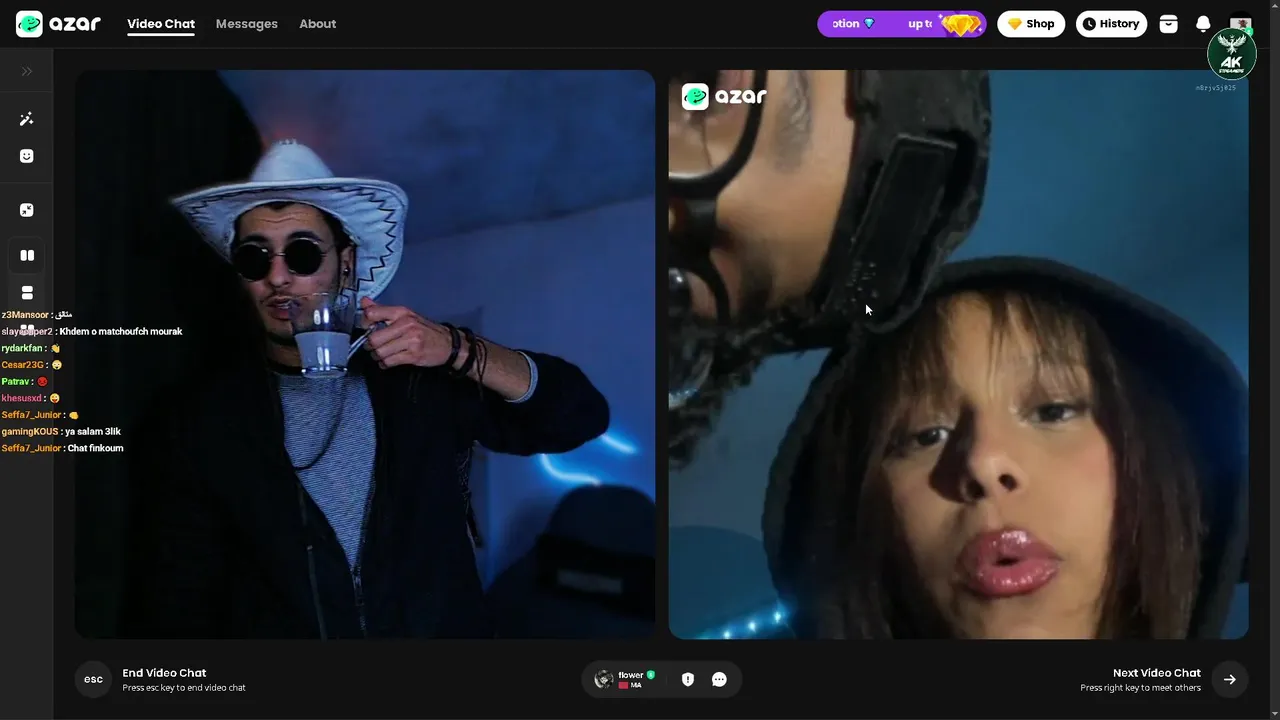Screen dimensions: 1280x720
Task: Click the Next Video Chat arrow button
Action: tap(1229, 680)
